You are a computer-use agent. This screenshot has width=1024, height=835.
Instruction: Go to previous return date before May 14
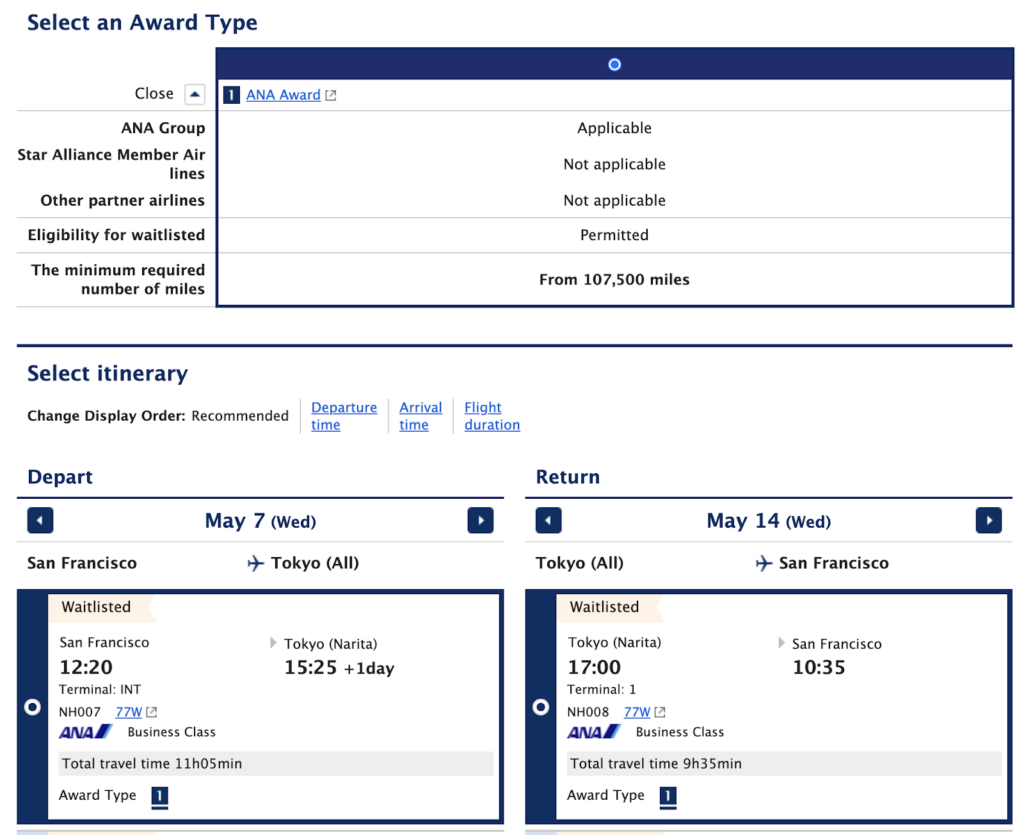(548, 520)
